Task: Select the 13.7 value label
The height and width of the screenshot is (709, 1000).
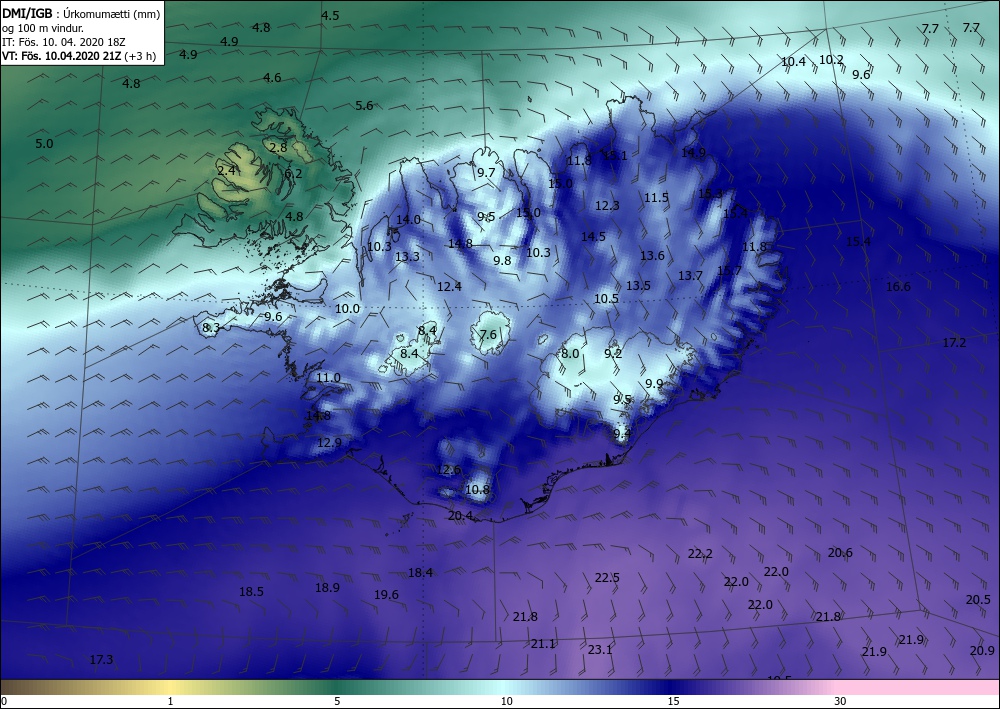Action: (x=690, y=275)
